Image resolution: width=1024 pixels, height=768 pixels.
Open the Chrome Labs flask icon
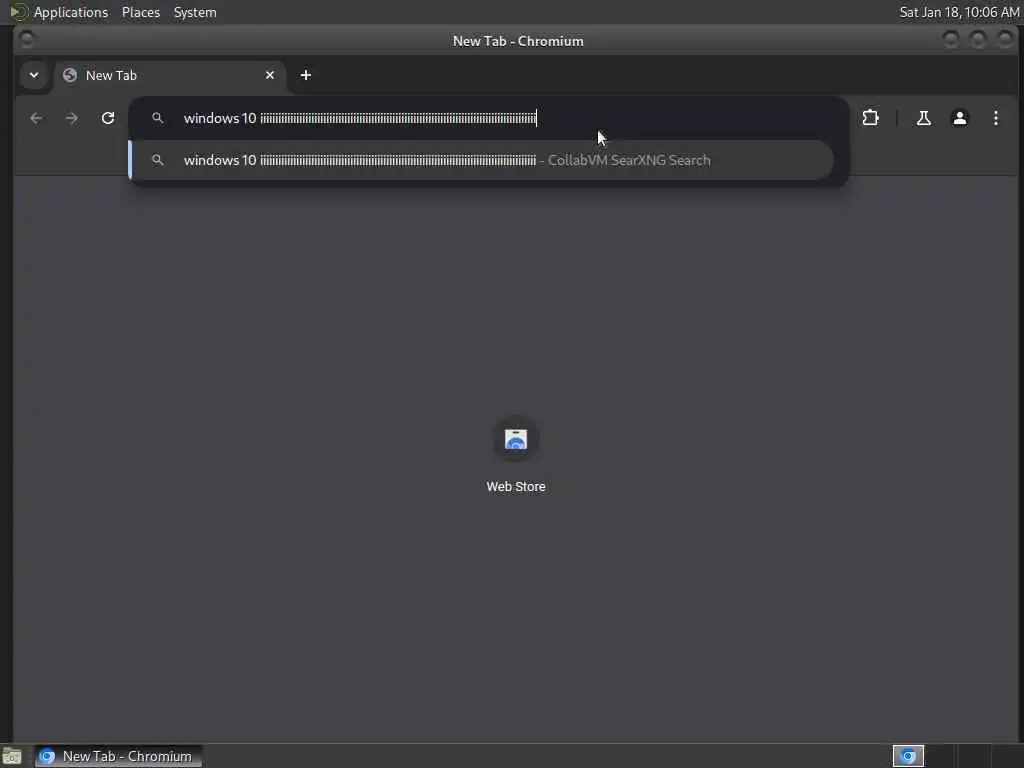pos(923,118)
